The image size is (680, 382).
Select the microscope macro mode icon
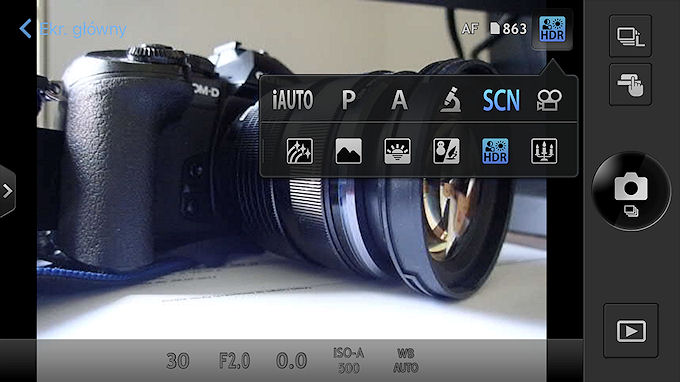451,100
